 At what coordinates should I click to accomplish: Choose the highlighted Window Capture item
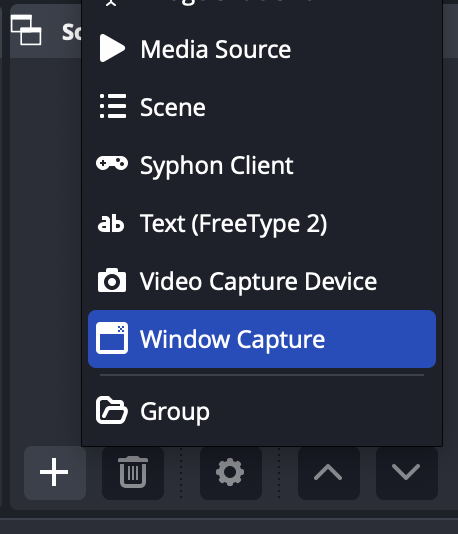tap(262, 339)
